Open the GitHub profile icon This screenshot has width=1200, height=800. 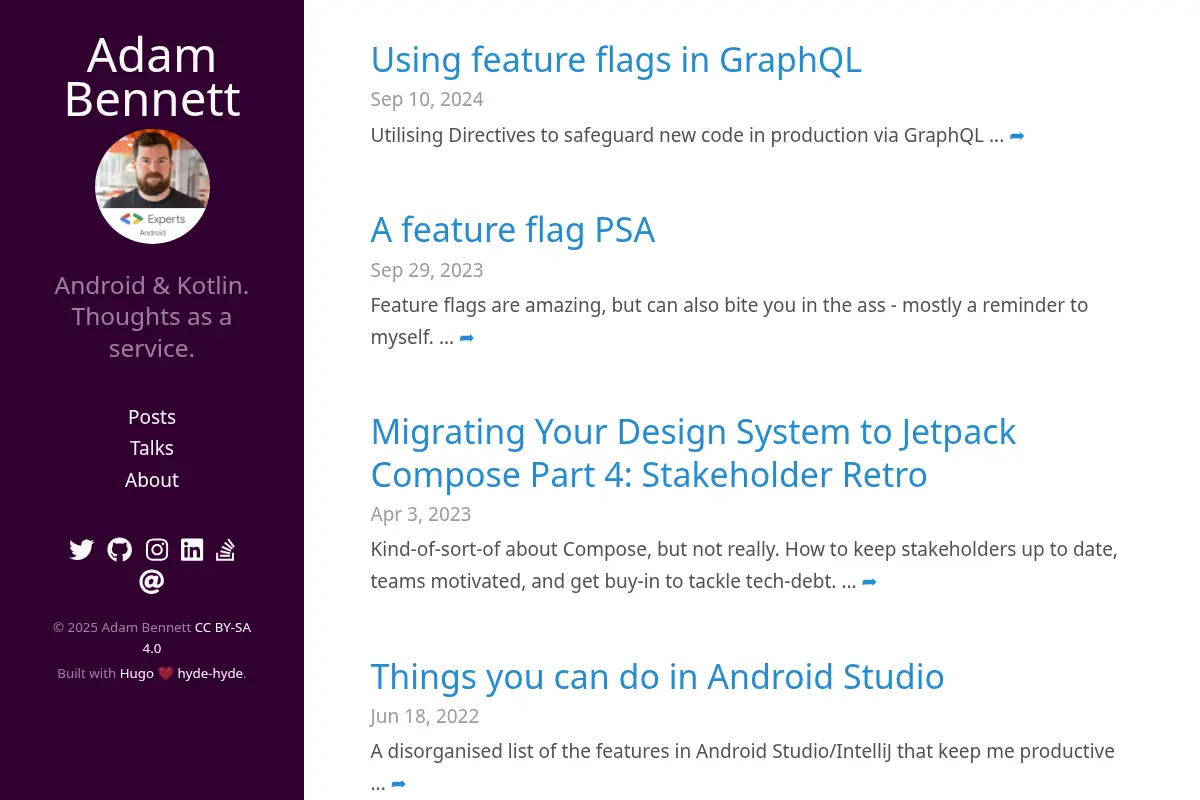[120, 549]
